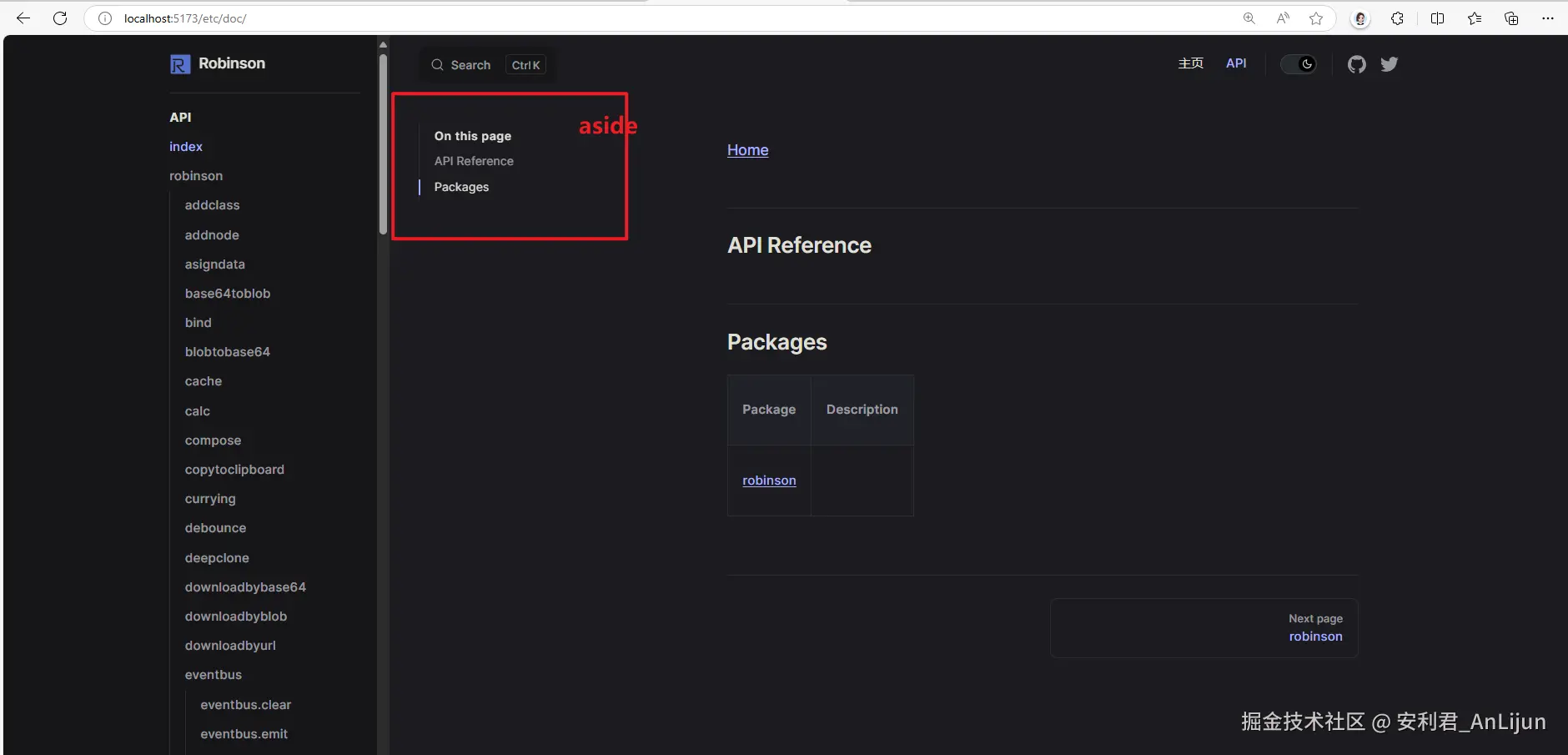This screenshot has width=1568, height=755.
Task: Click the sidebar vertical scrollbar thumb
Action: [x=383, y=144]
